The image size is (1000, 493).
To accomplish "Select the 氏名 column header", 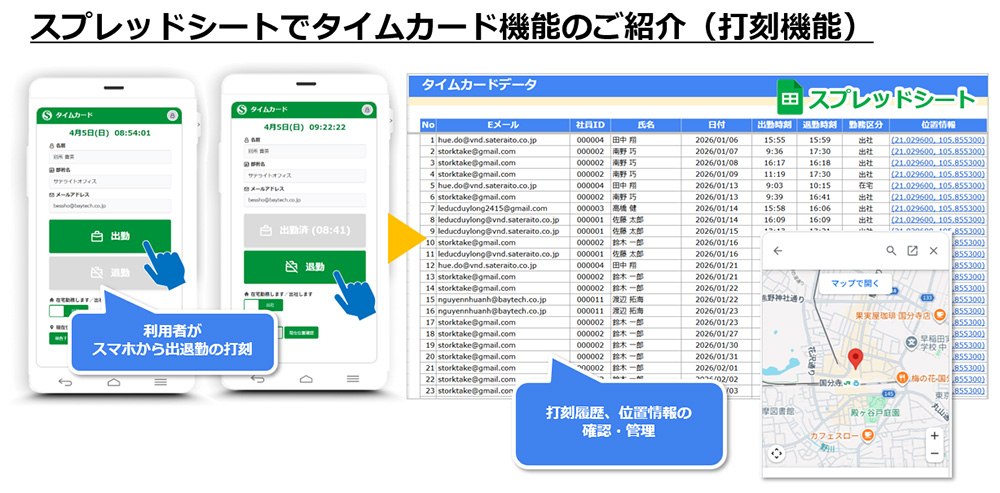I will (645, 125).
